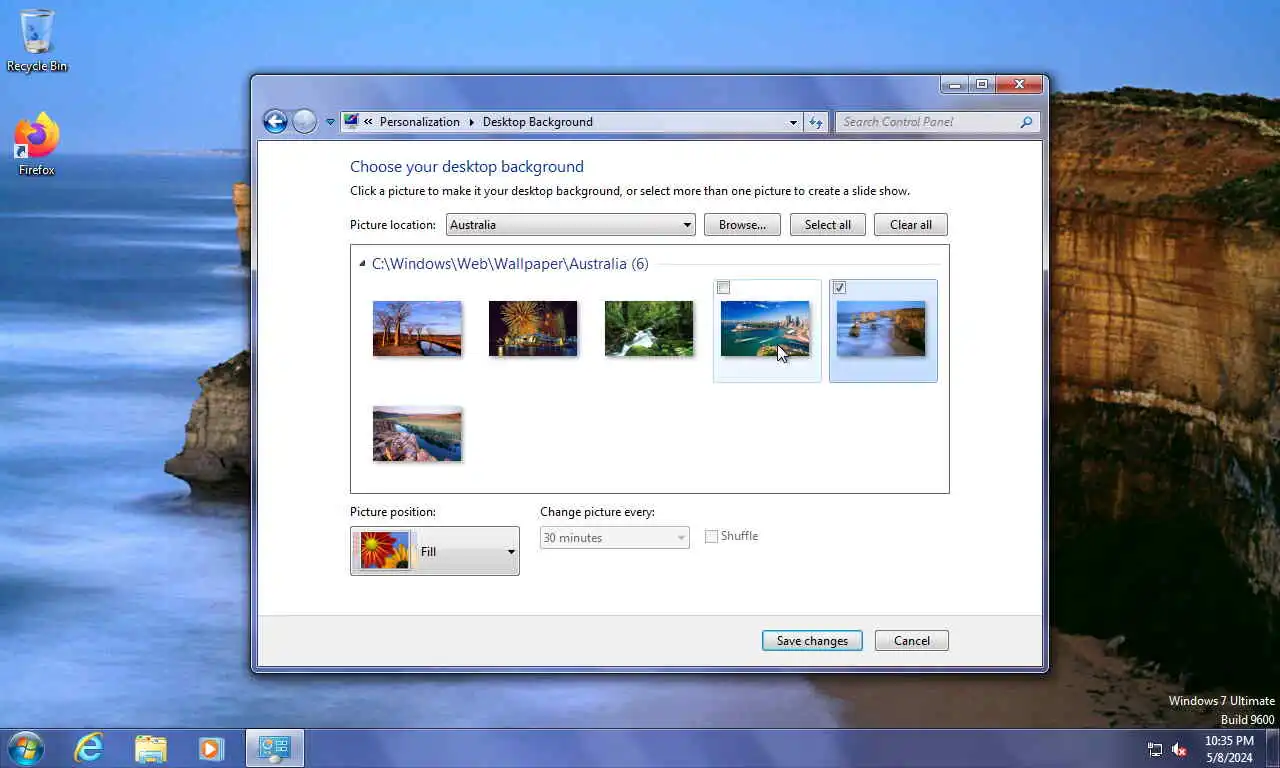The width and height of the screenshot is (1280, 768).
Task: Select the rocky river gorge thumbnail
Action: 417,434
